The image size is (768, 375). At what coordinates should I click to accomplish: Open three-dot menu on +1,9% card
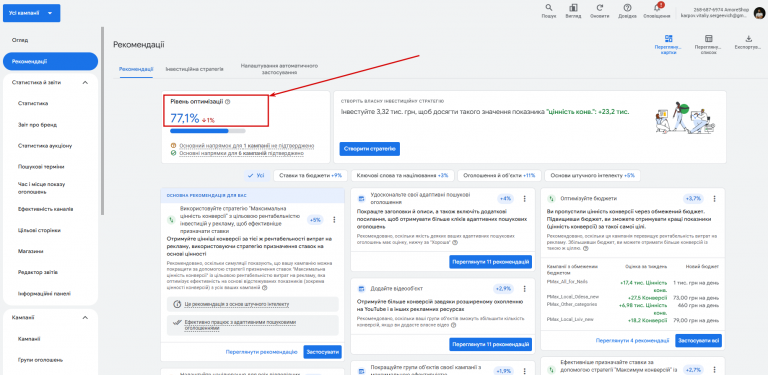525,371
